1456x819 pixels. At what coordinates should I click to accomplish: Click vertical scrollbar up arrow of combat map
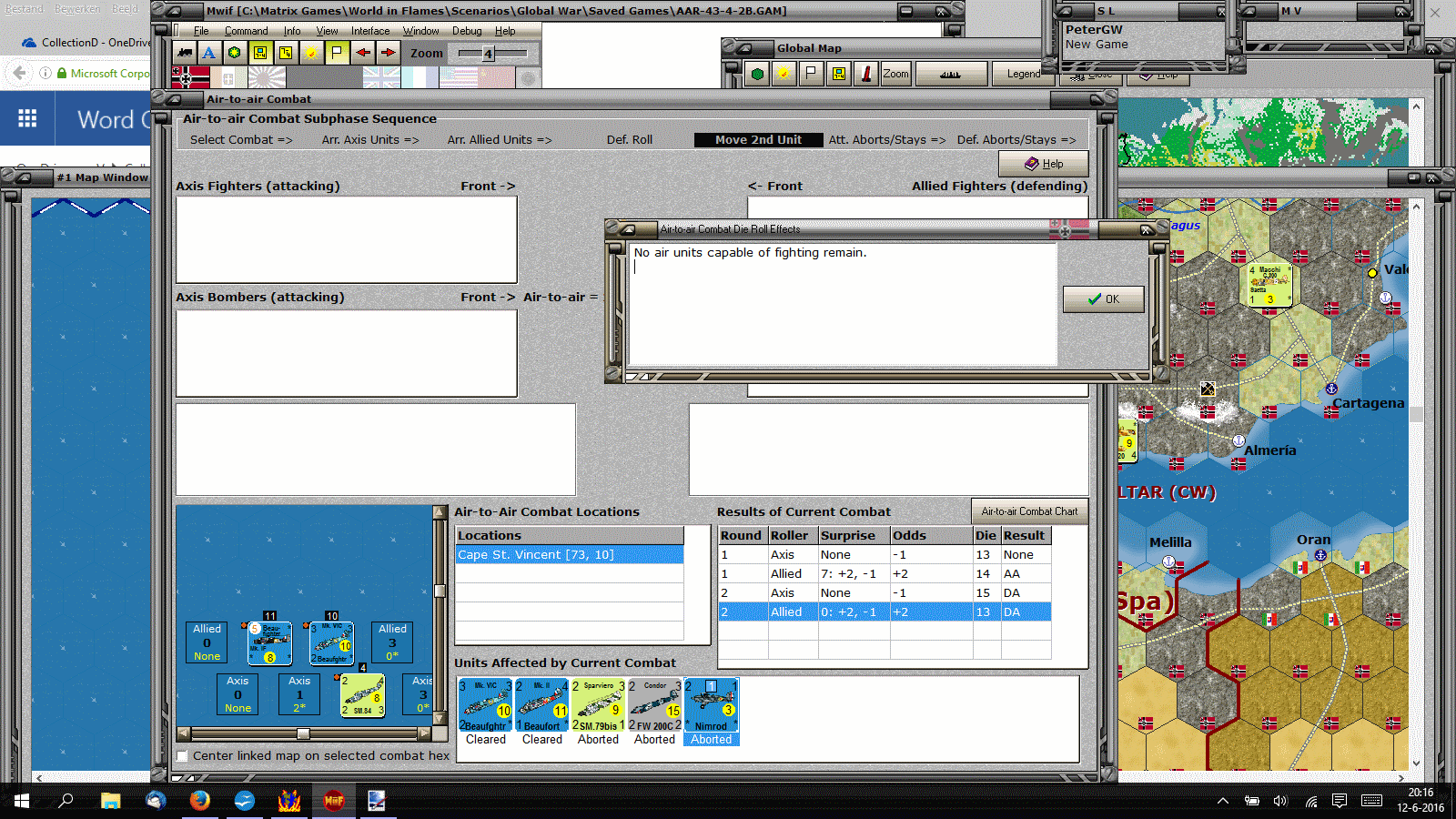tap(440, 512)
